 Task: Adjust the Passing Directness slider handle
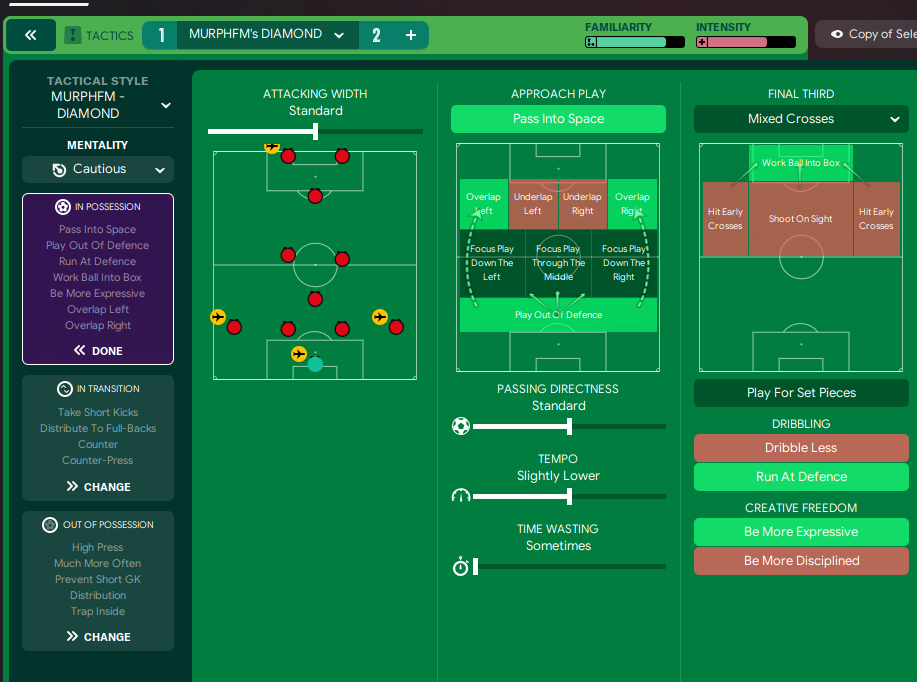(x=569, y=426)
